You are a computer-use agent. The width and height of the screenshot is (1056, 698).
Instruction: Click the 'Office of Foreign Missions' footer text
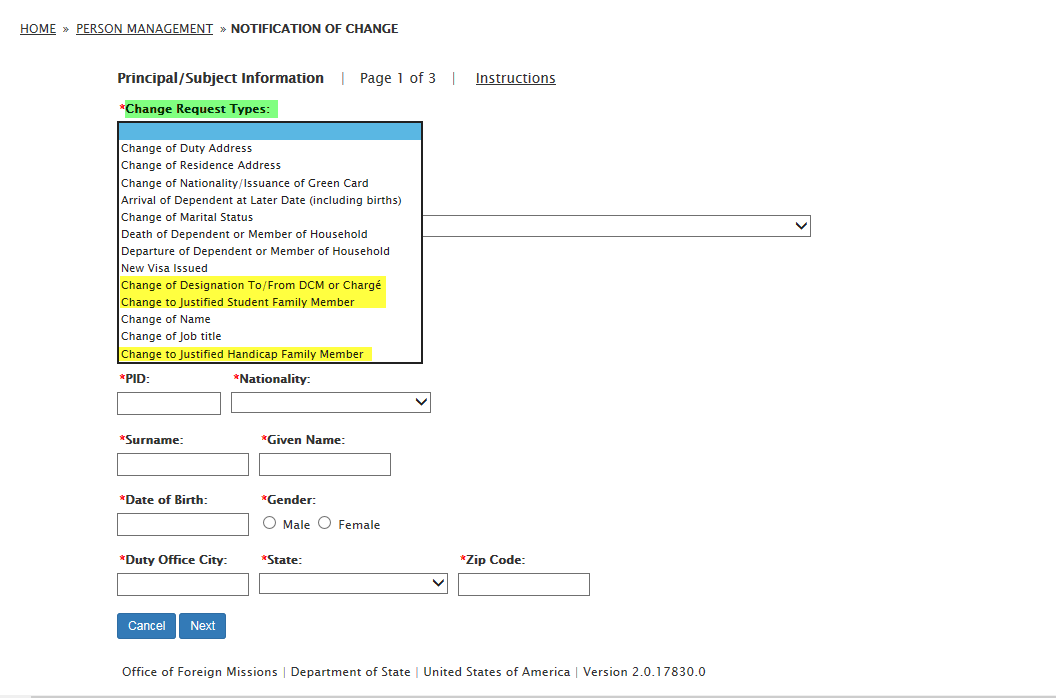click(x=199, y=672)
